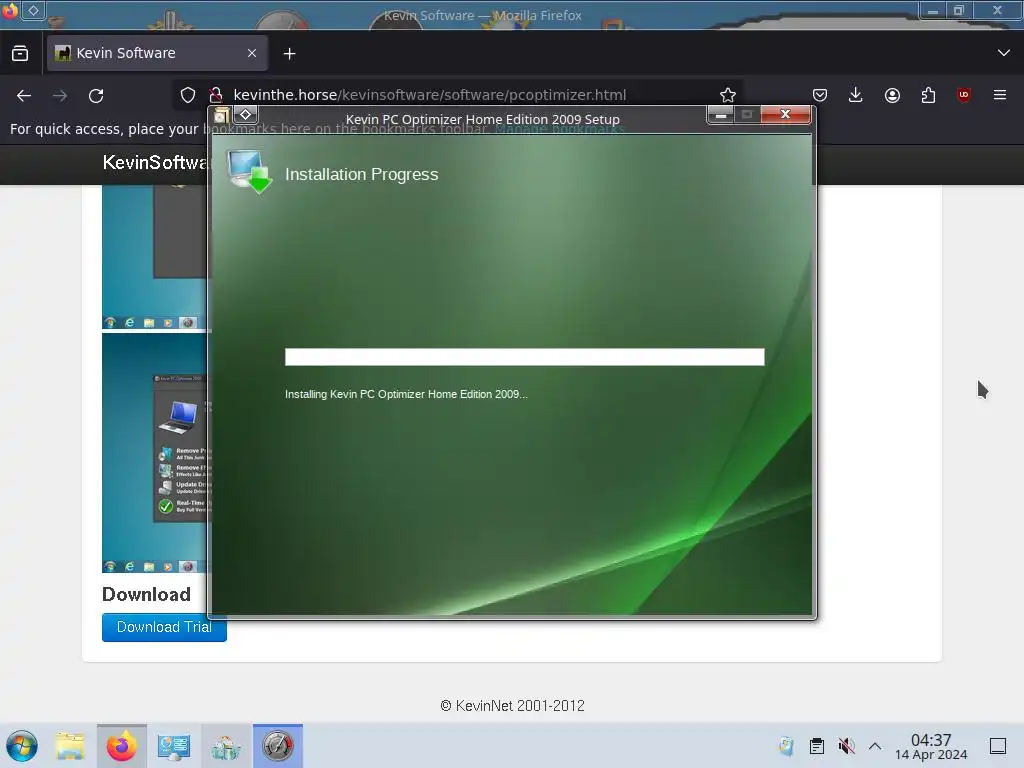Open the Firefox downloads panel
The width and height of the screenshot is (1024, 768).
click(856, 95)
